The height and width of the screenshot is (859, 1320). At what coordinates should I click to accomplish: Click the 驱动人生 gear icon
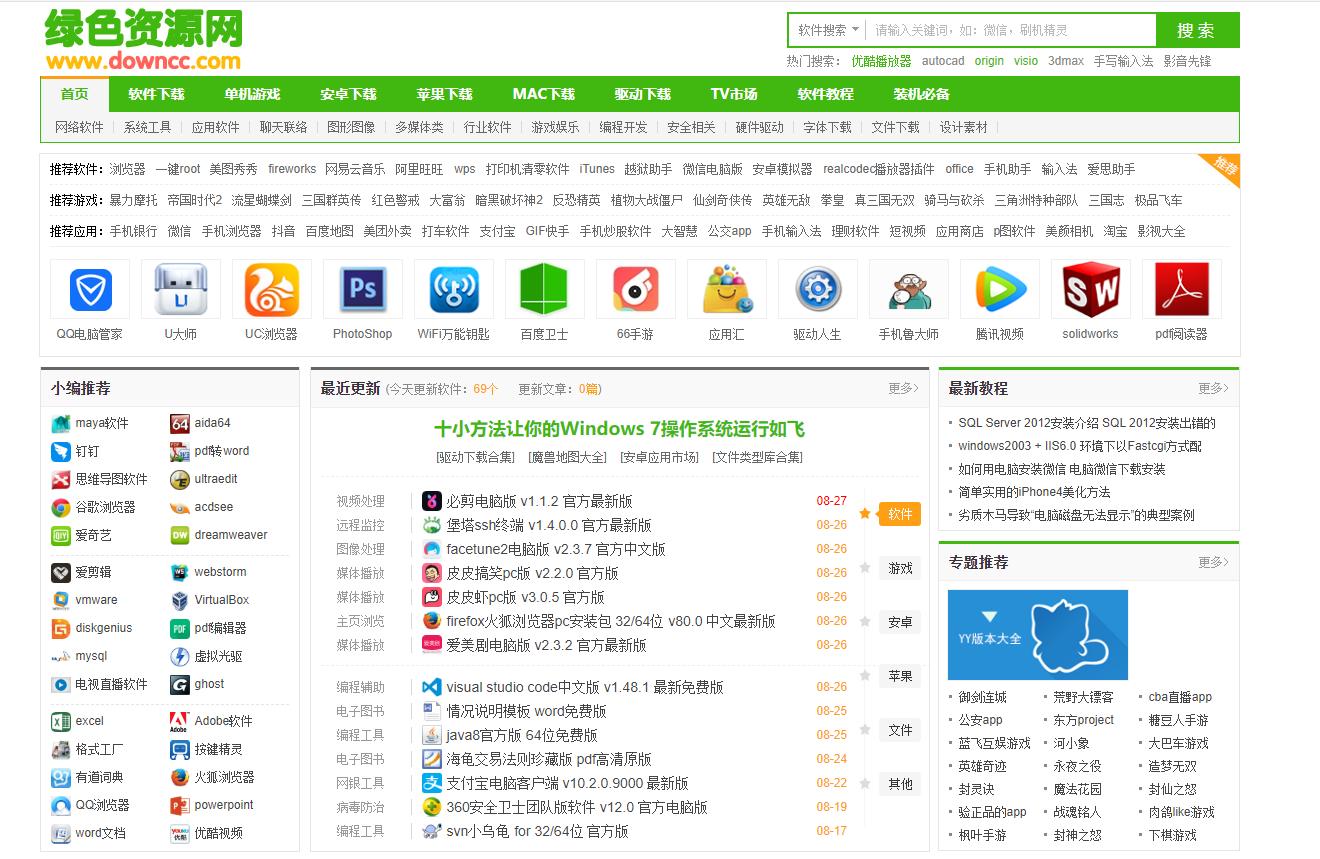tap(818, 290)
